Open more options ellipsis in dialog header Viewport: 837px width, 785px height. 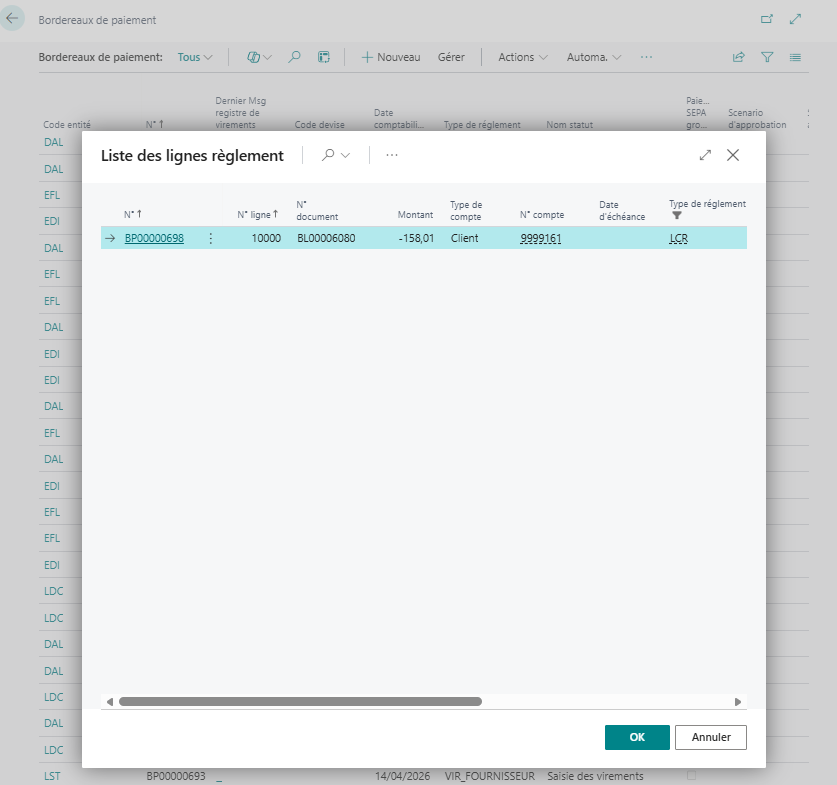[x=391, y=155]
